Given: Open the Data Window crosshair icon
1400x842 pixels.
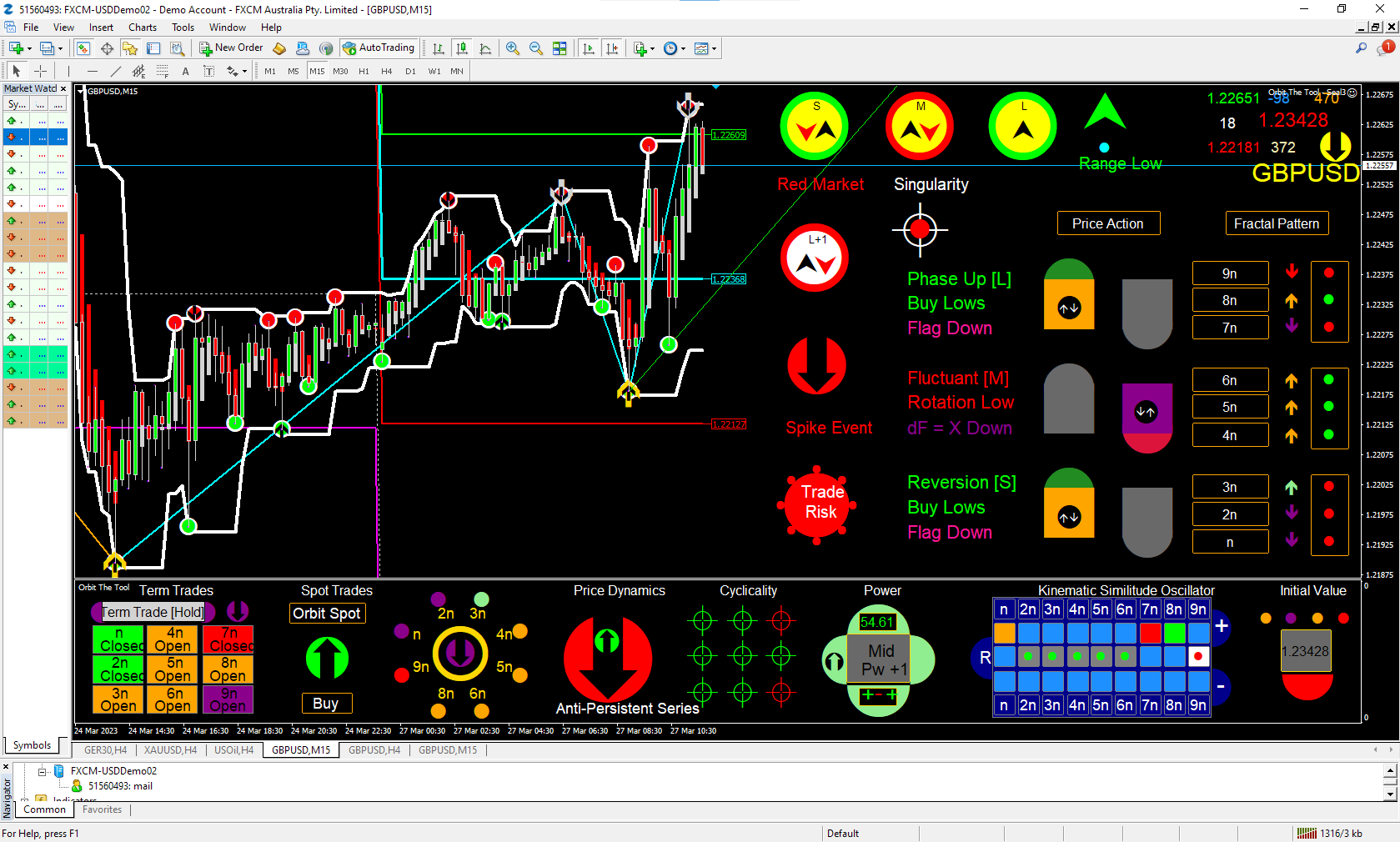Looking at the screenshot, I should click(x=107, y=48).
